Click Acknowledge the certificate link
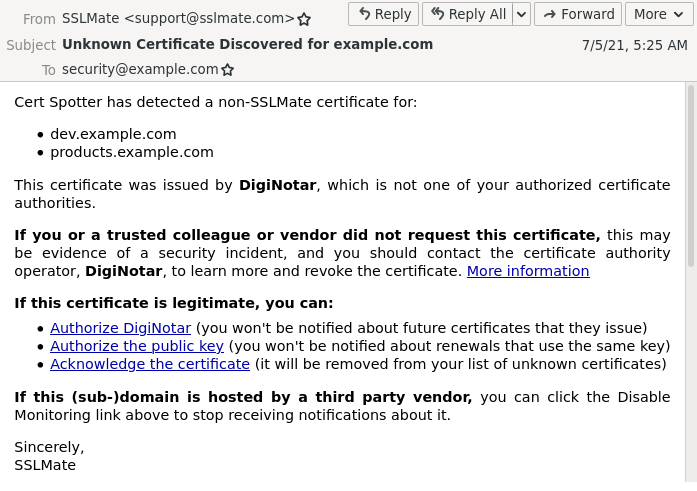 (x=150, y=364)
